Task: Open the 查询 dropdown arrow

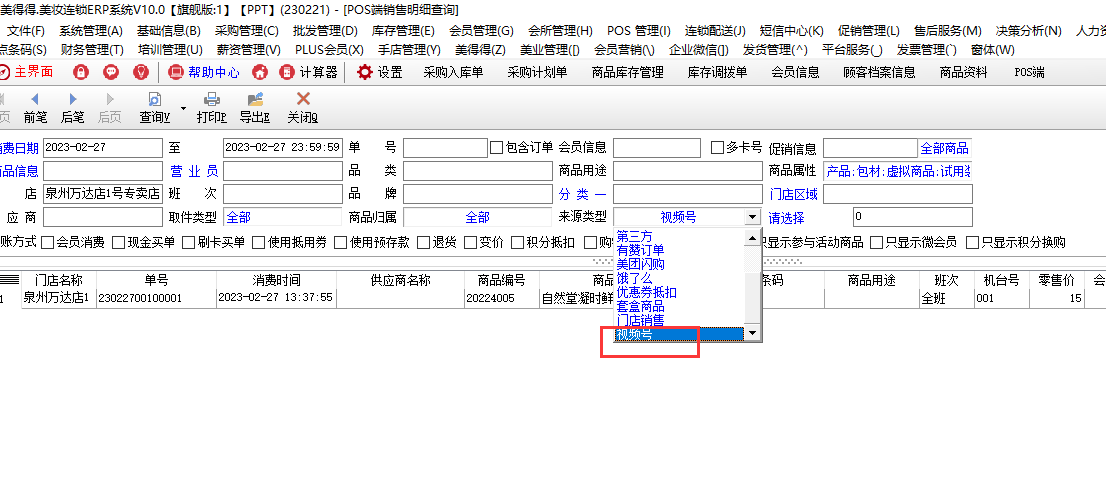Action: [x=183, y=109]
